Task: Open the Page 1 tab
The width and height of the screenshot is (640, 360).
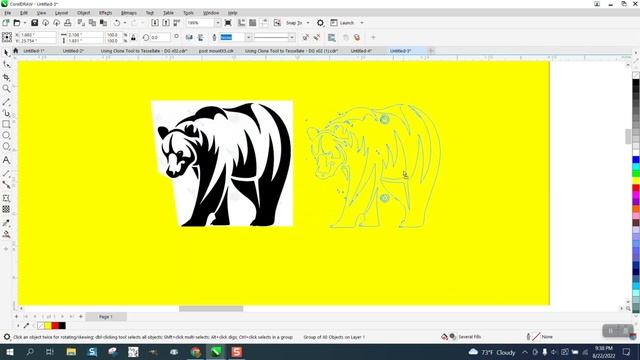Action: tap(106, 317)
